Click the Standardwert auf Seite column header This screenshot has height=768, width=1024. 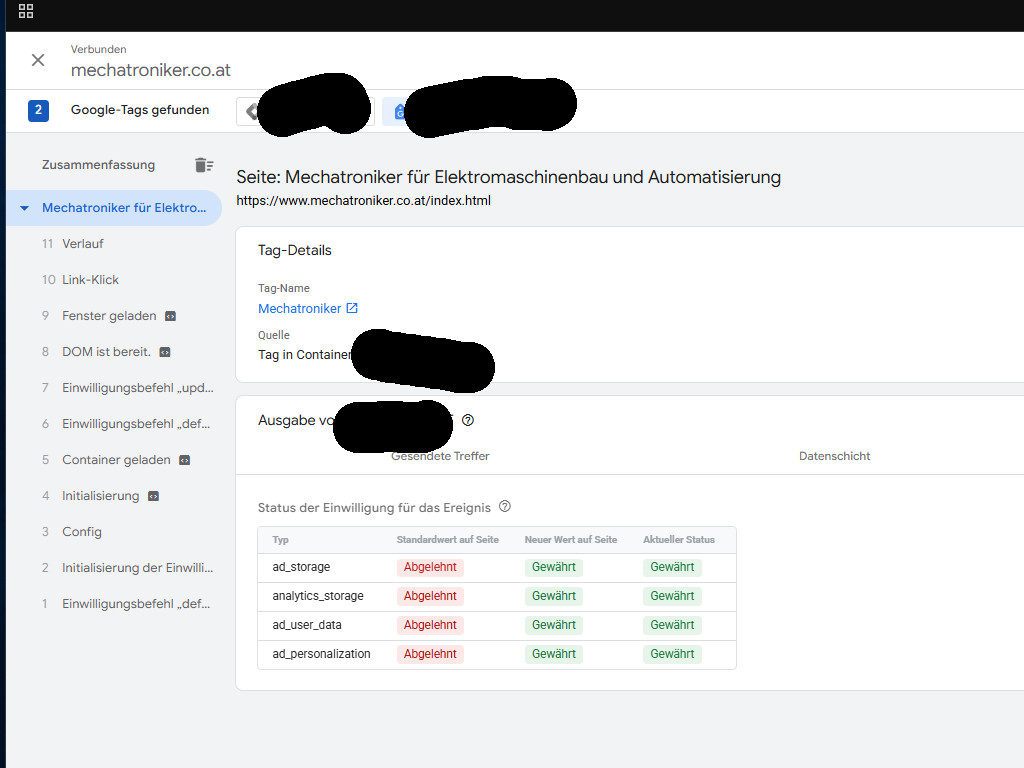point(447,539)
